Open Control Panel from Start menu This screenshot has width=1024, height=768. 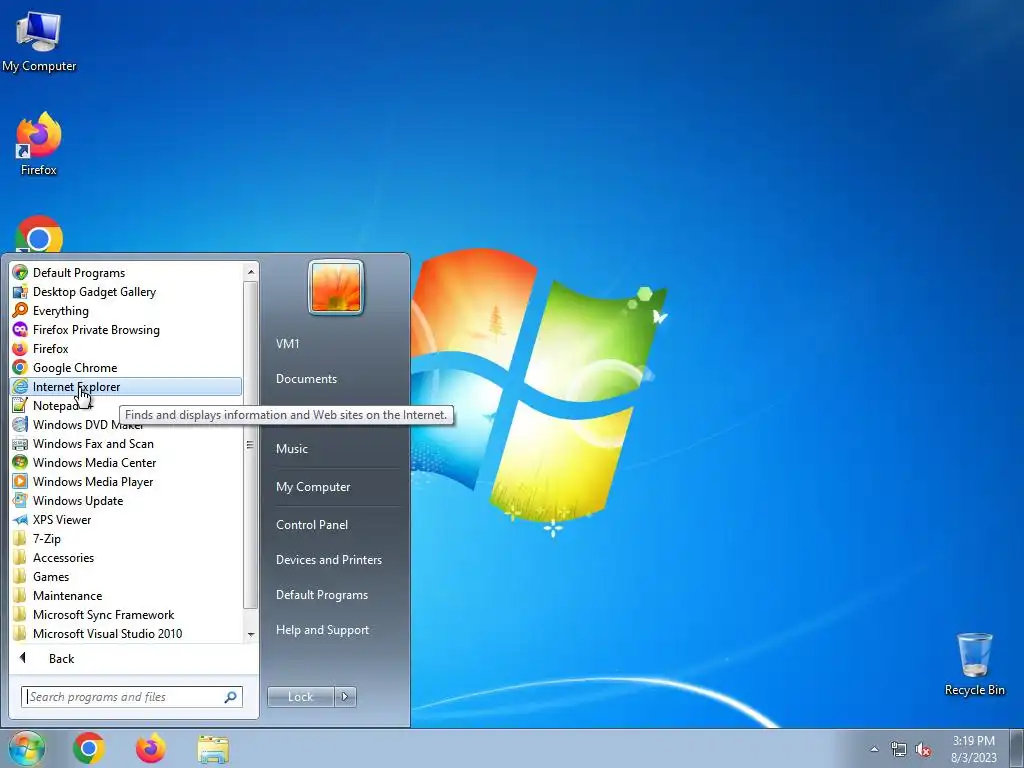(x=312, y=524)
